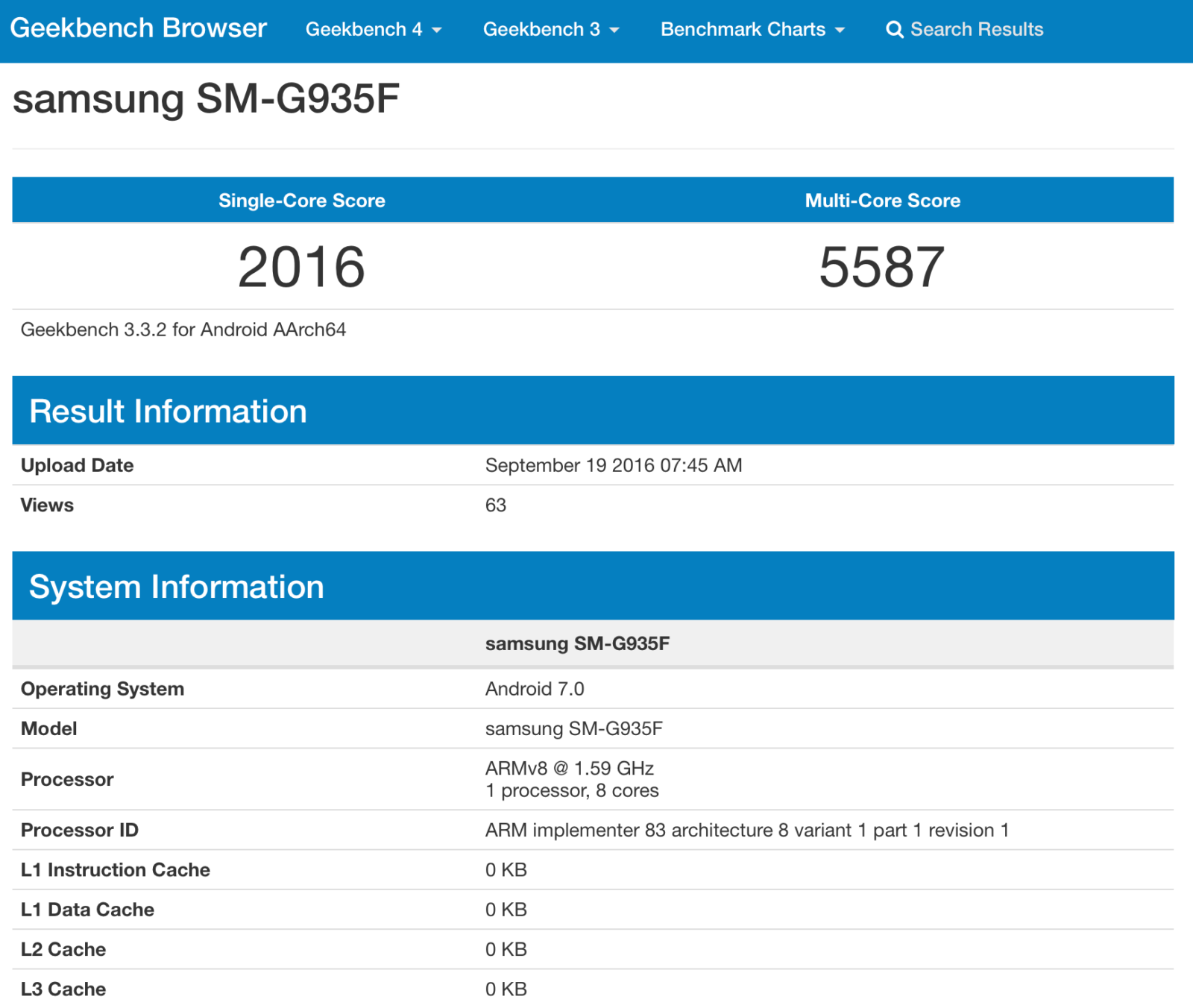Click the caret arrow beside Benchmark Charts

tap(840, 31)
